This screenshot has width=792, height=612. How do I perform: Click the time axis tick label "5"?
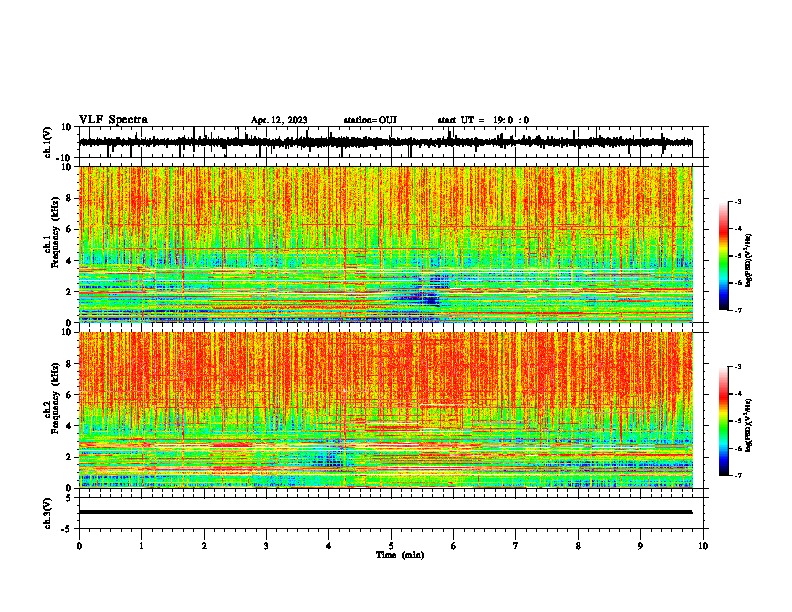(391, 546)
